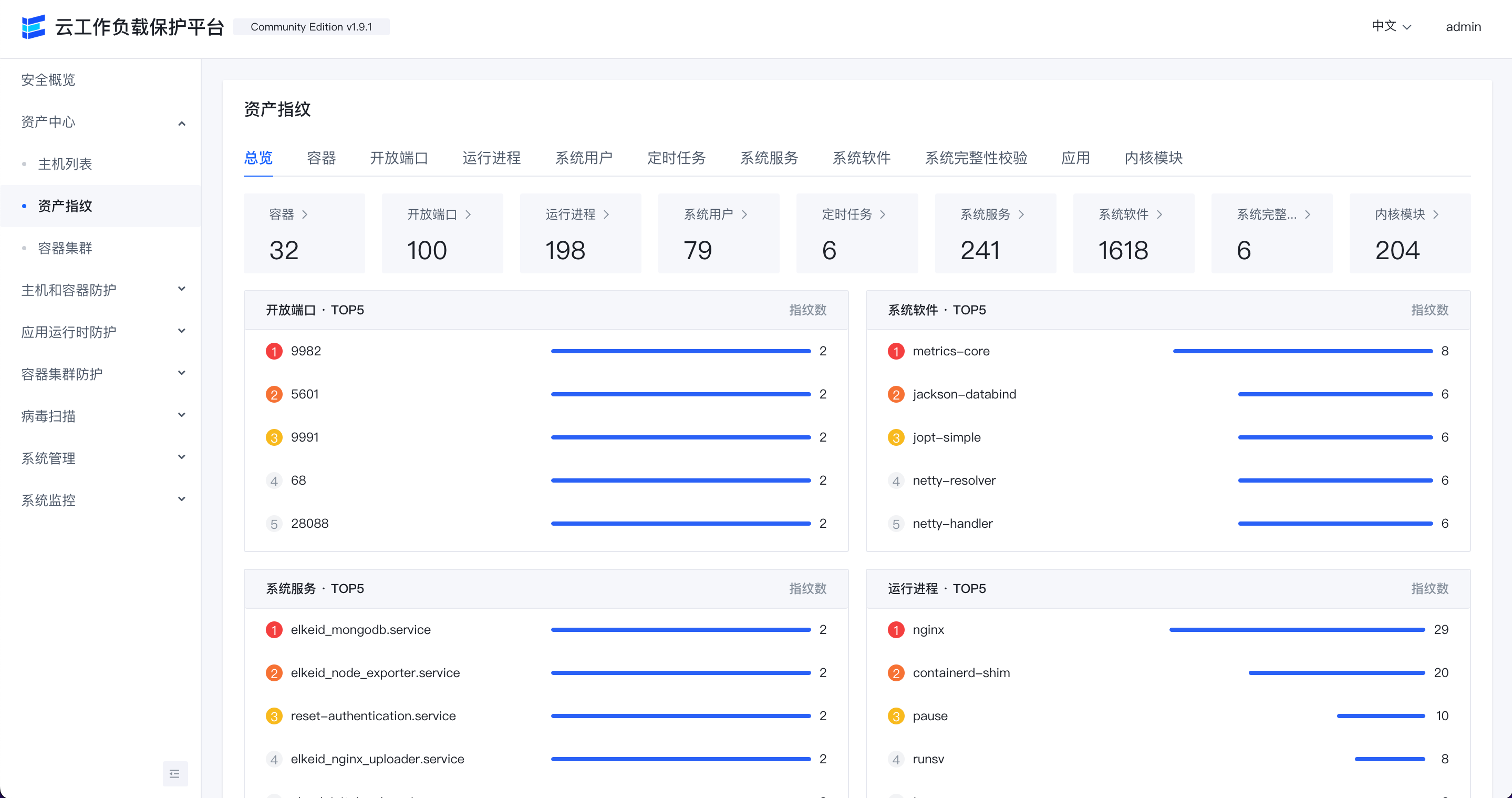1512x798 pixels.
Task: Expand the 病毒扫描 sidebar menu
Action: tap(181, 416)
